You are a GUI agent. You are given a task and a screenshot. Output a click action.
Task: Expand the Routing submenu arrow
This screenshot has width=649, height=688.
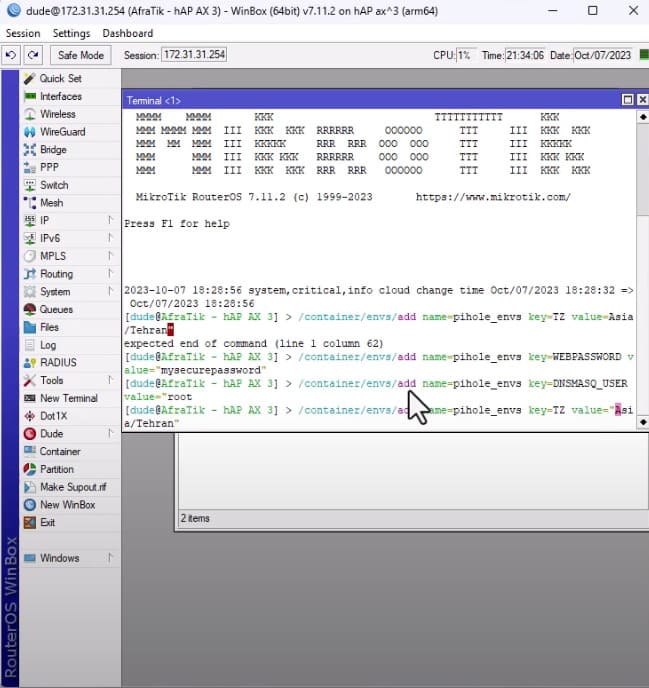coord(111,273)
